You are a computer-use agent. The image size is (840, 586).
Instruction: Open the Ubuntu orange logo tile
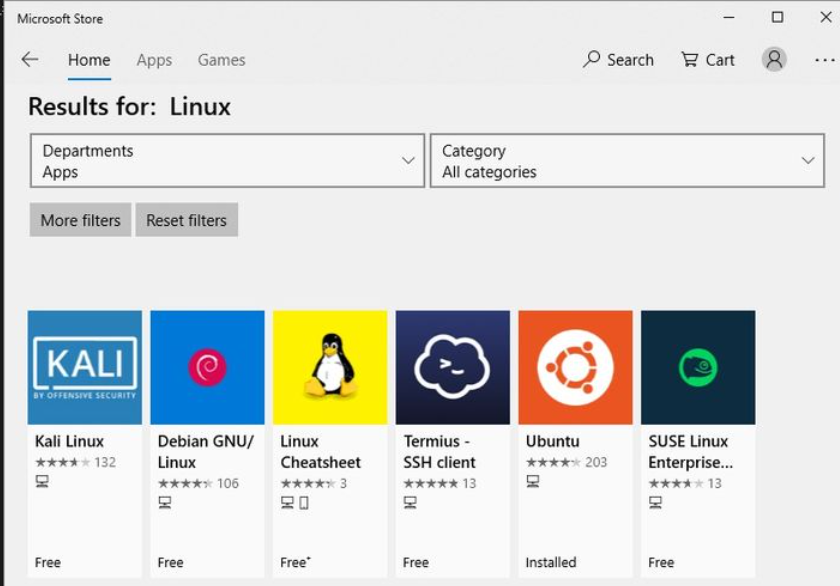coord(575,367)
